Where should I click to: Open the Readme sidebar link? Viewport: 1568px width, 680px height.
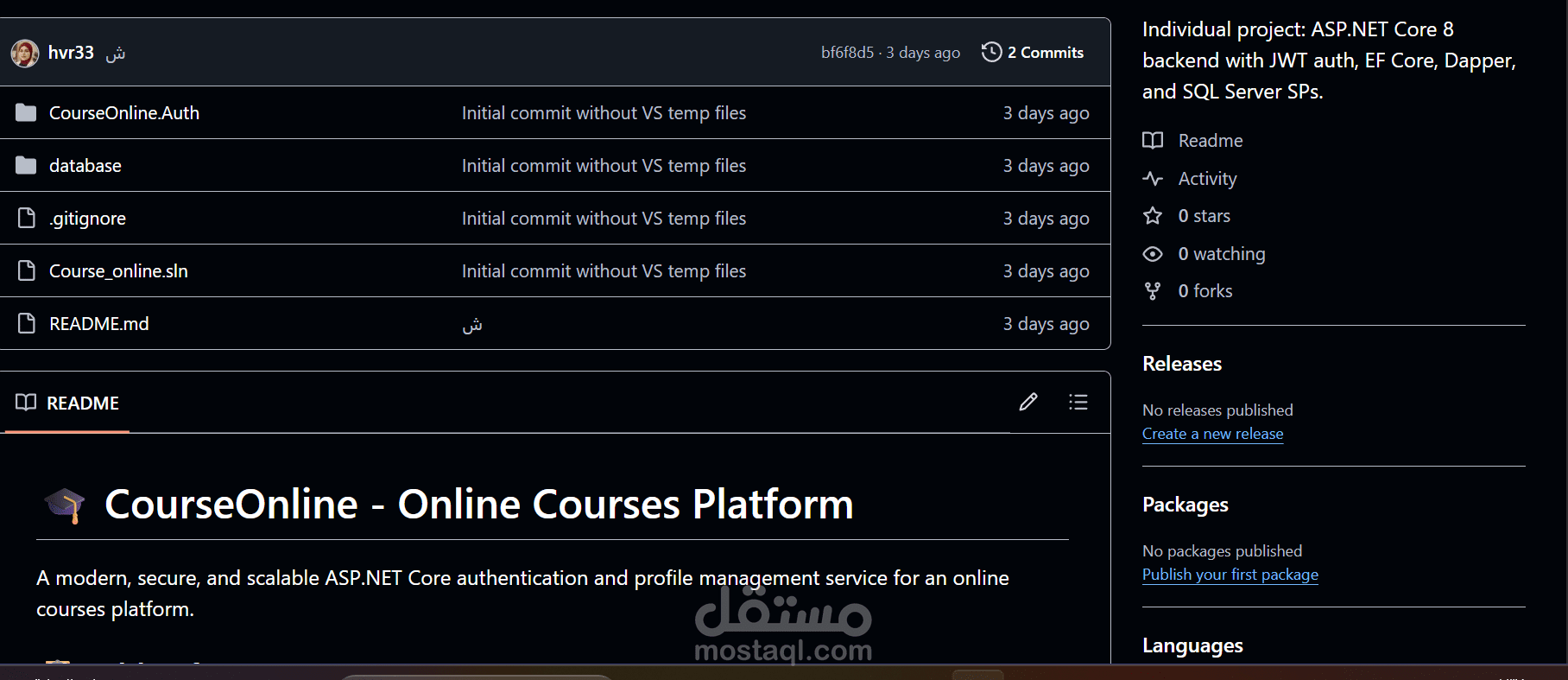pos(1211,141)
